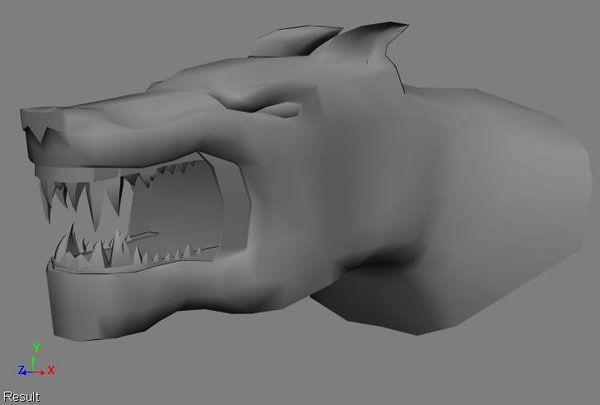Screen dimensions: 600x405
Task: Click the wolf model's eye socket
Action: click(x=281, y=109)
